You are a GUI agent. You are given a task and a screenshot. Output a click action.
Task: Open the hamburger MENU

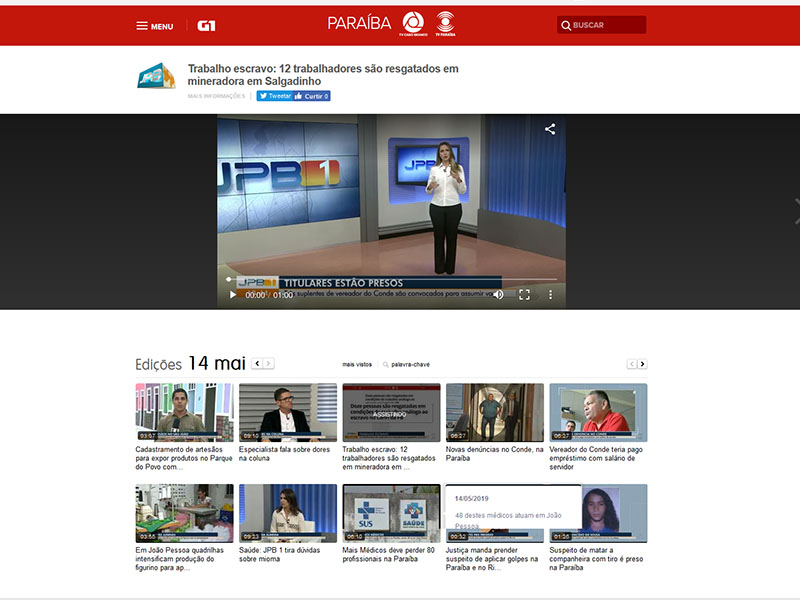155,26
